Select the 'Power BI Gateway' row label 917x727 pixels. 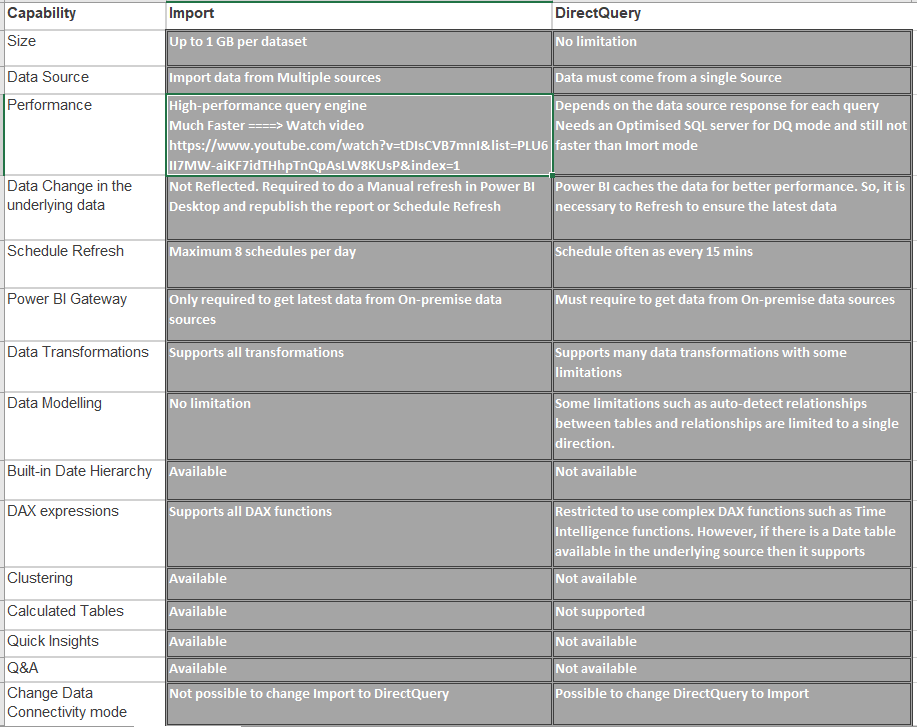83,313
